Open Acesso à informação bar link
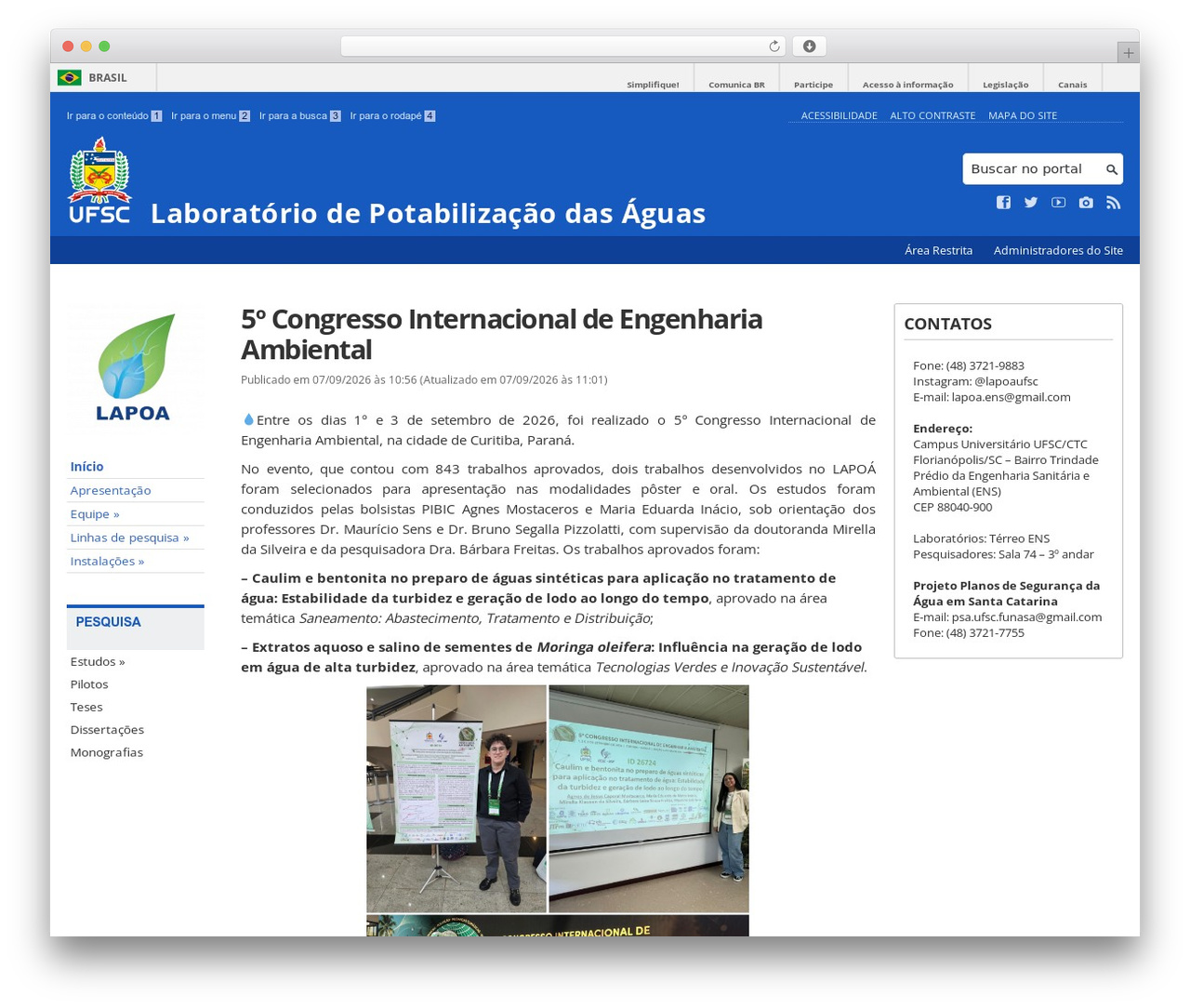Screen dimensions: 1190x1008 [907, 85]
